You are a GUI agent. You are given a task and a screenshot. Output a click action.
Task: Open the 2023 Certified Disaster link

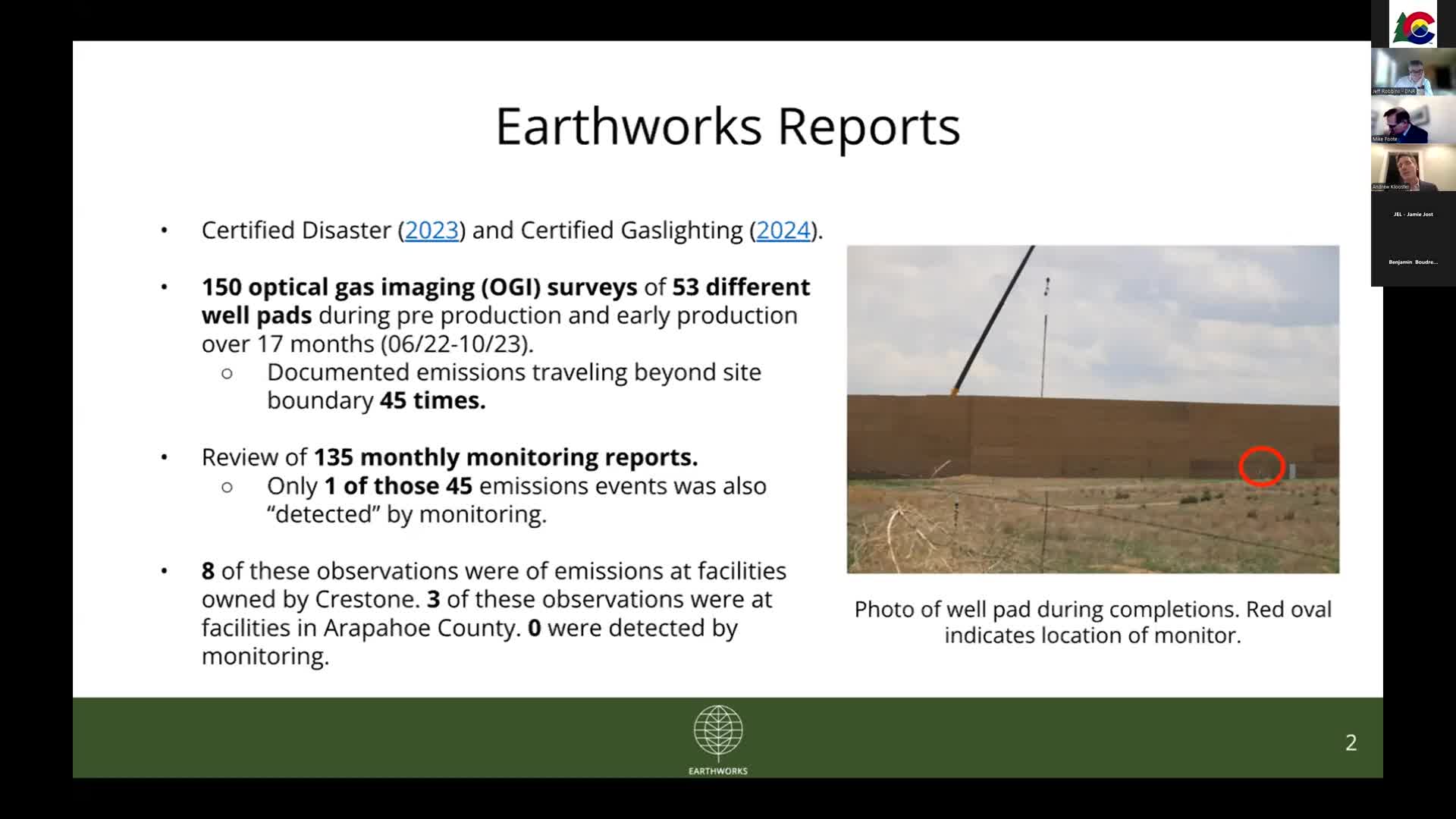point(431,231)
